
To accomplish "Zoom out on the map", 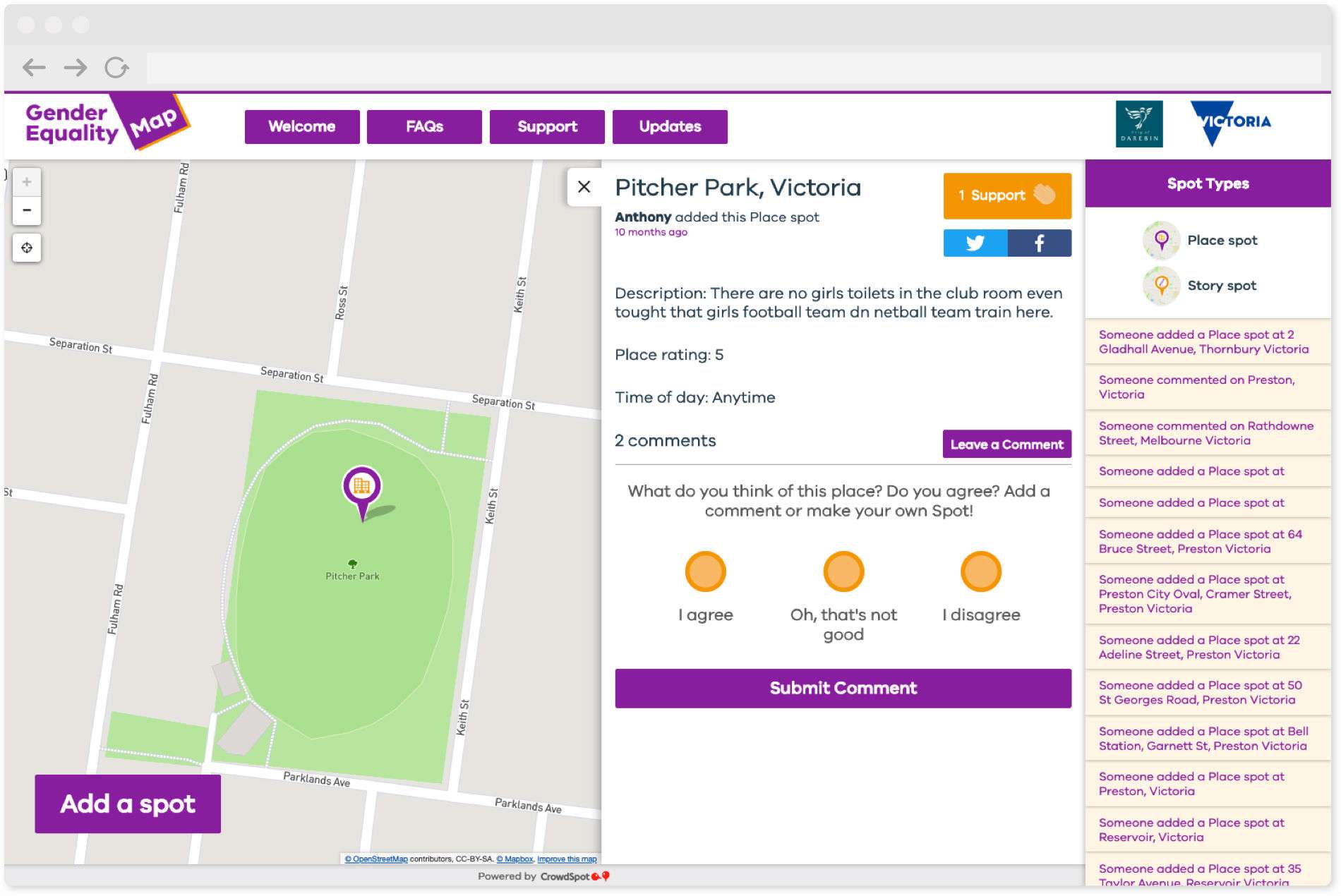I will [x=27, y=210].
